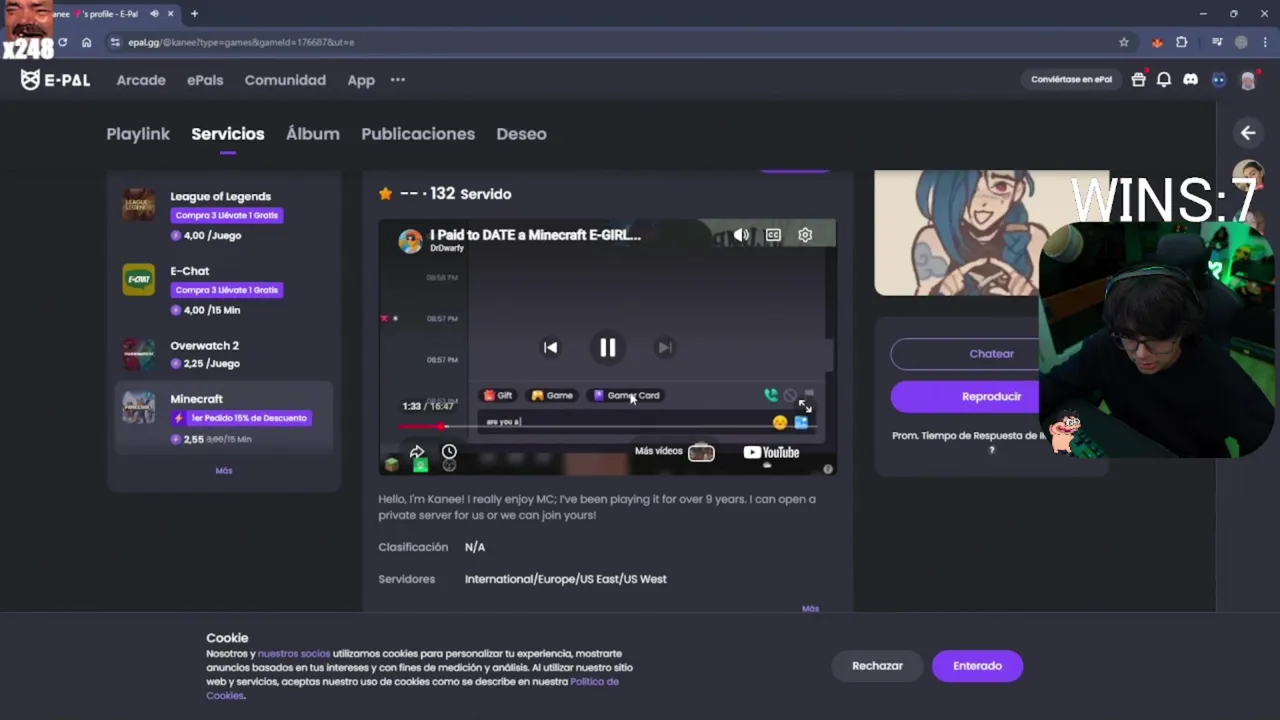1280x720 pixels.
Task: Mute the tab using the speaker icon
Action: (154, 14)
